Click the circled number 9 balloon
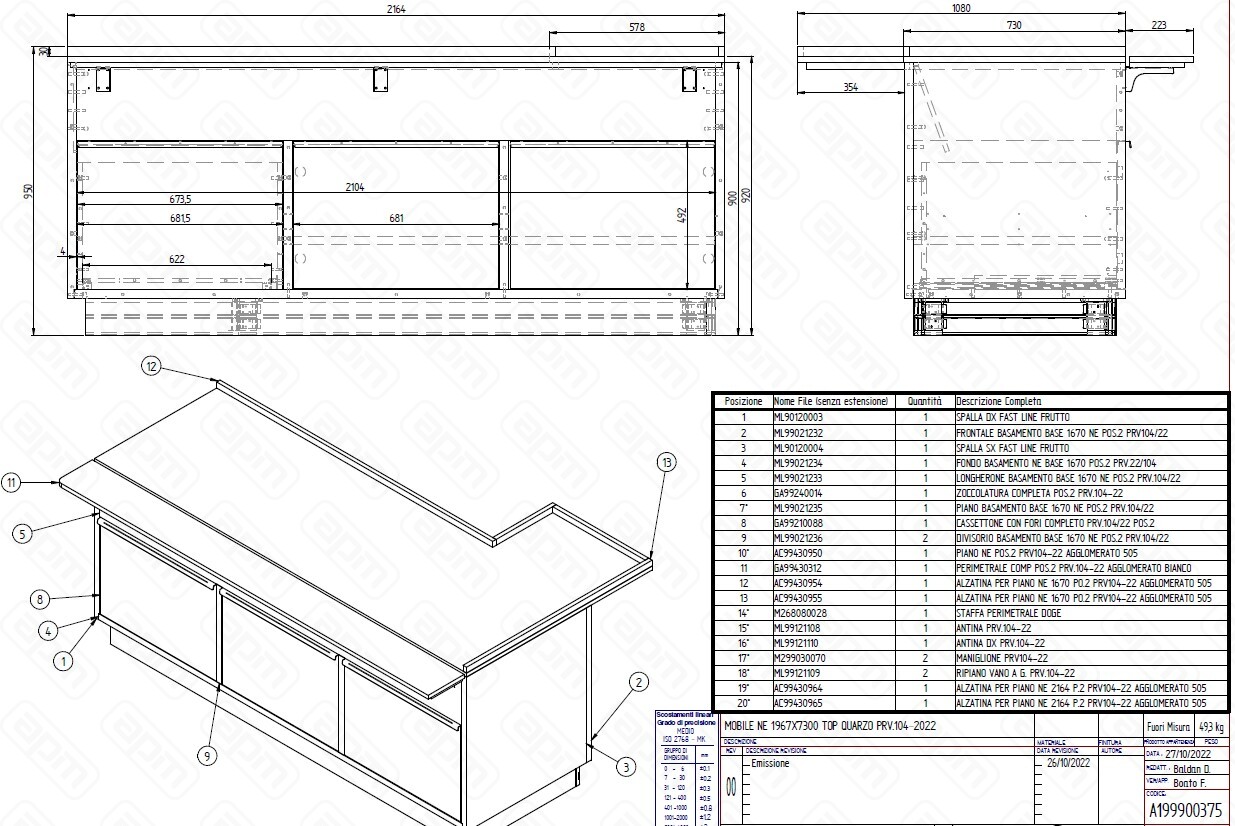The image size is (1235, 826). 207,756
